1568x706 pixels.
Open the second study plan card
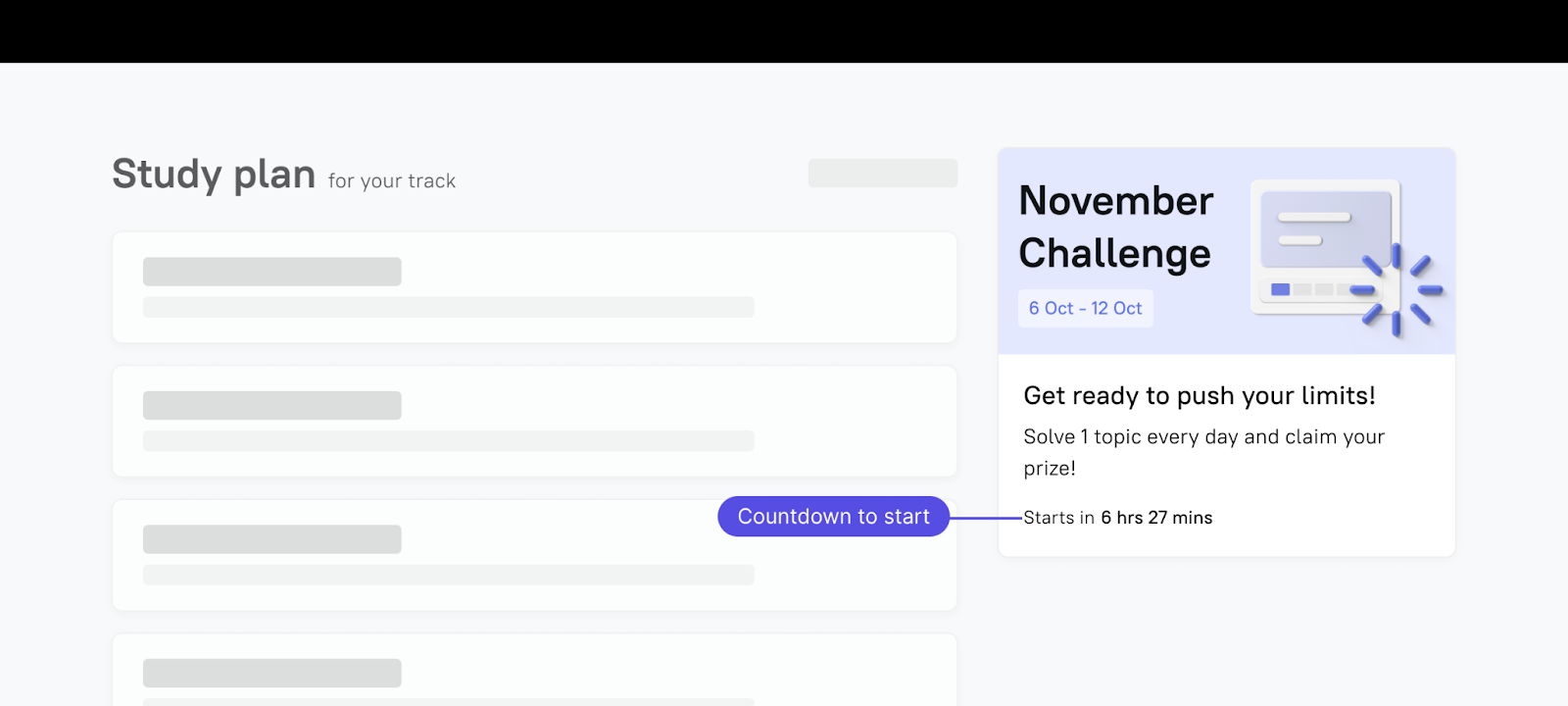[x=534, y=422]
